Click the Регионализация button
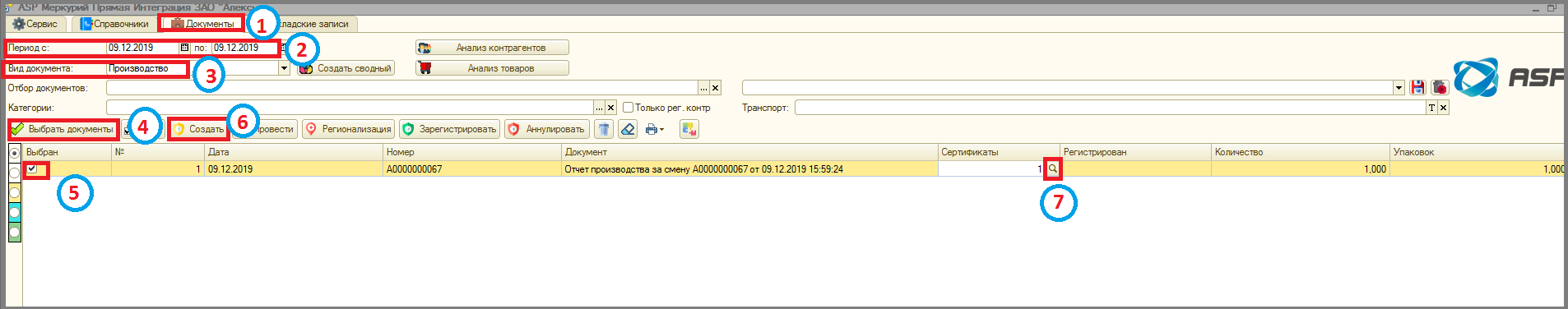Screen dimensions: 1568x309 (348, 129)
